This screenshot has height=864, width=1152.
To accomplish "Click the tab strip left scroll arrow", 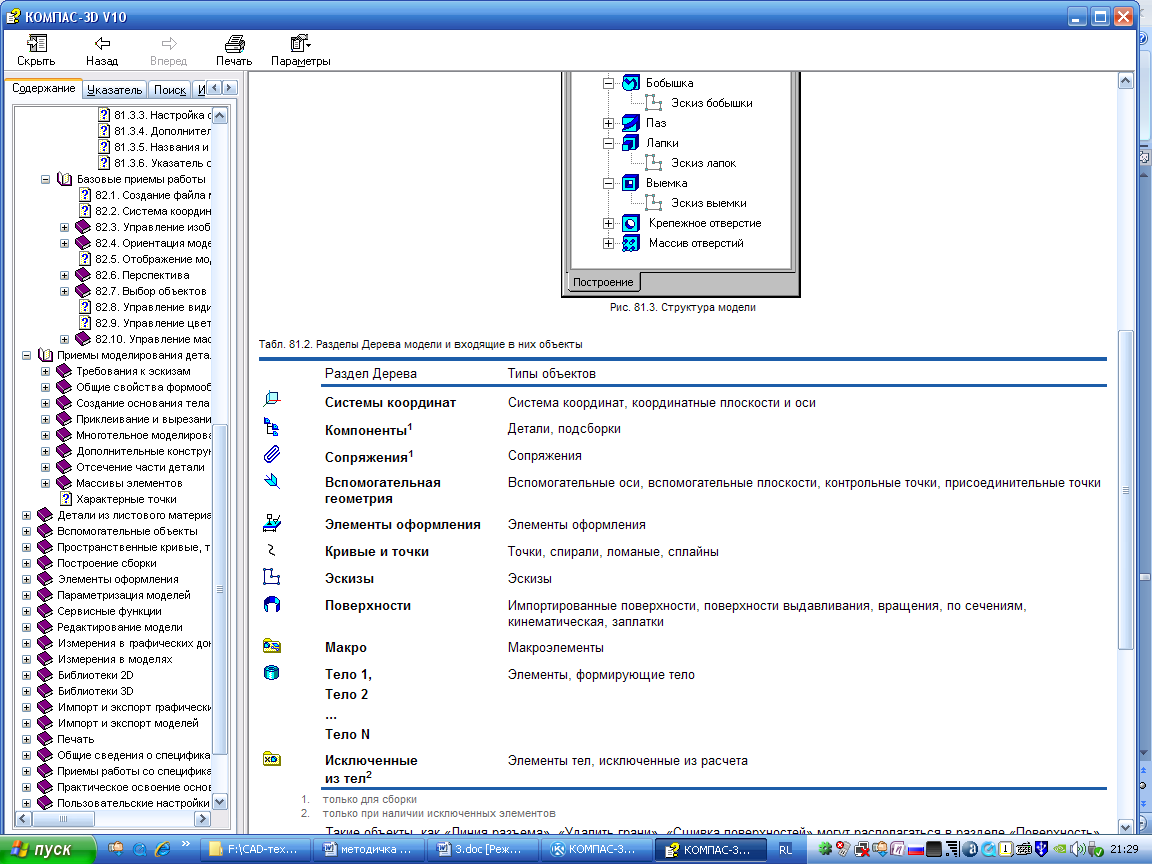I will (x=215, y=88).
